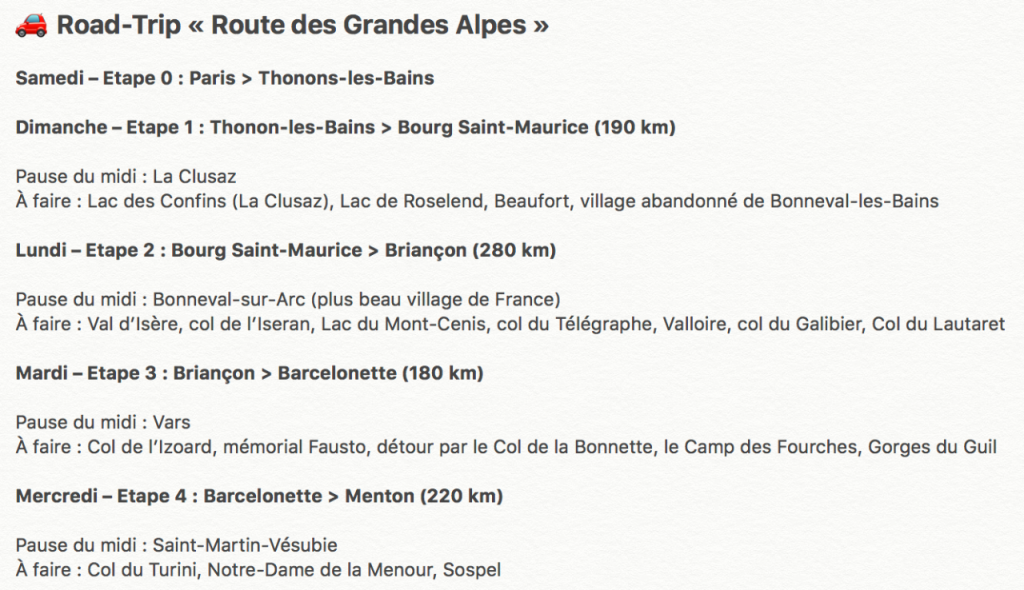Click the red car emoji icon
1024x590 pixels.
31,25
